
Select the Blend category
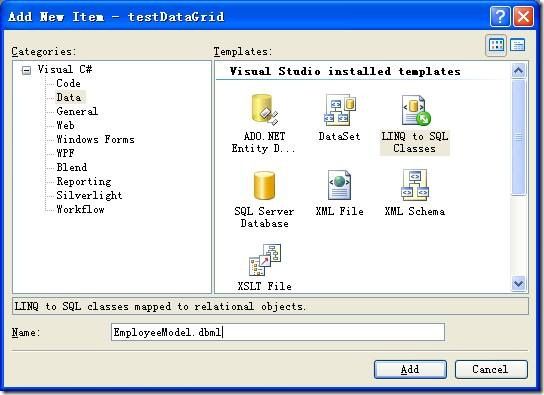coord(71,167)
